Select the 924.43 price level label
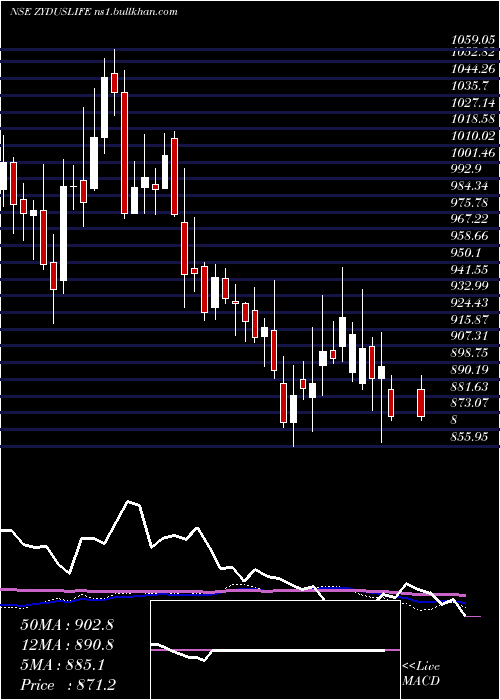 coord(470,303)
